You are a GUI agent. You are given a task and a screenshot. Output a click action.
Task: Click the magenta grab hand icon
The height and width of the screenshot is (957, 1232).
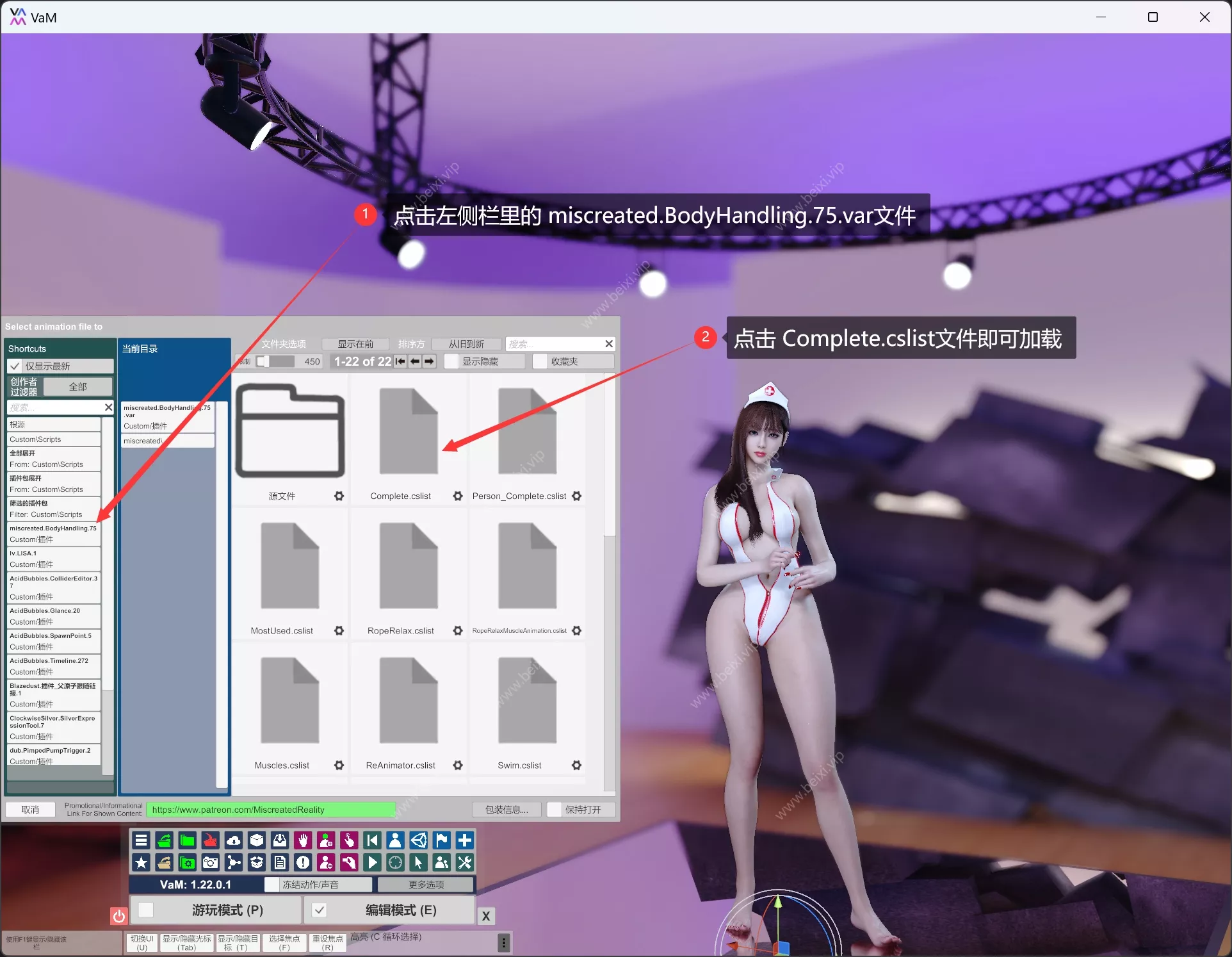(x=349, y=862)
